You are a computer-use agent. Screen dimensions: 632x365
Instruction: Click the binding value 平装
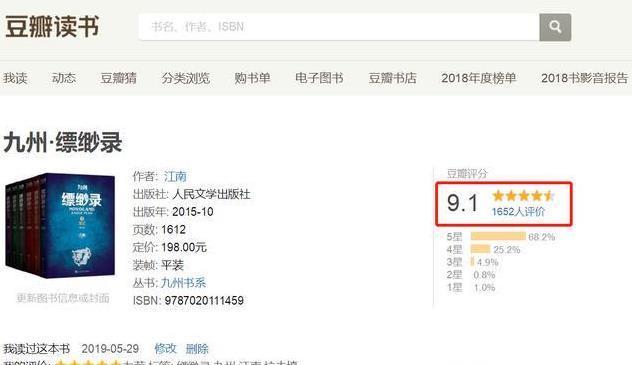173,265
